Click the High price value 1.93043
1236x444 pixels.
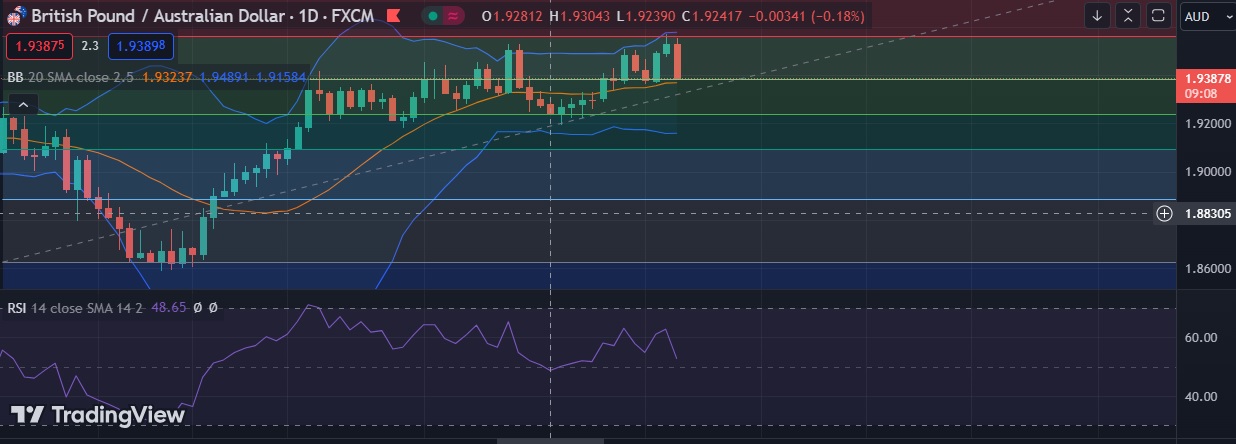coord(584,16)
